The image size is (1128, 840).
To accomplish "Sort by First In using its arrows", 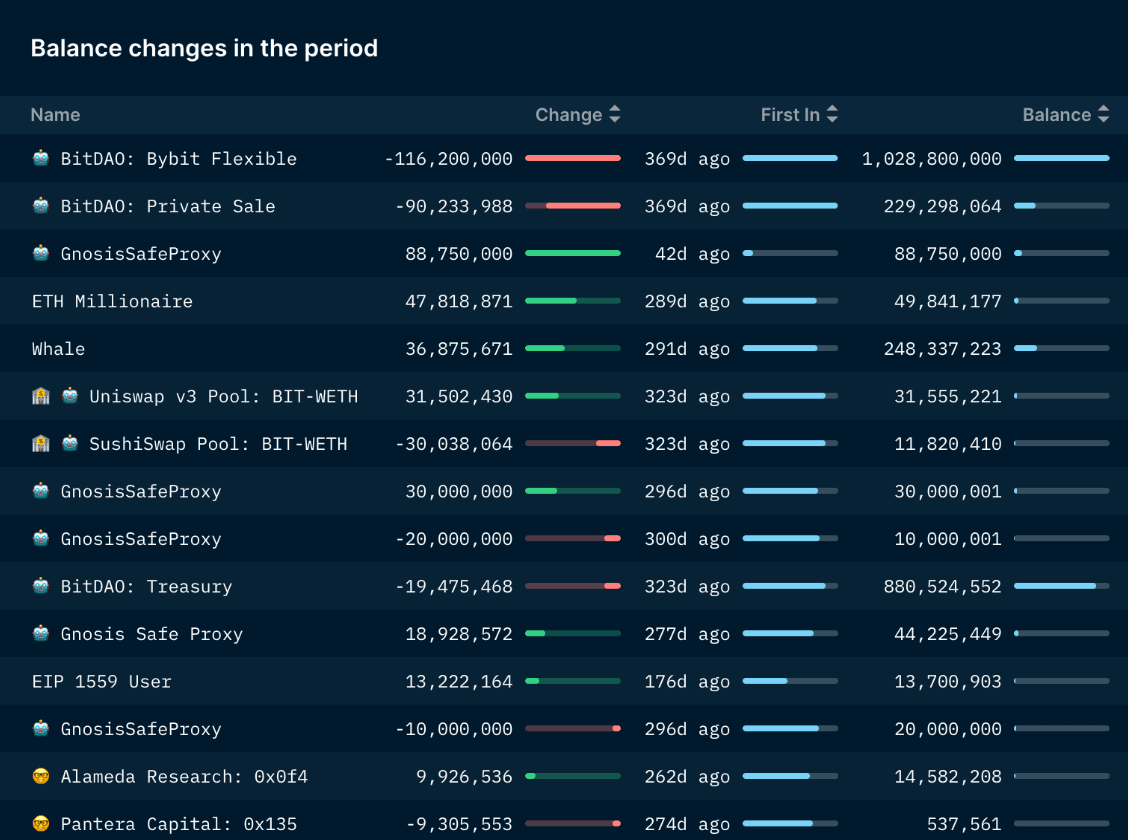I will [x=832, y=115].
